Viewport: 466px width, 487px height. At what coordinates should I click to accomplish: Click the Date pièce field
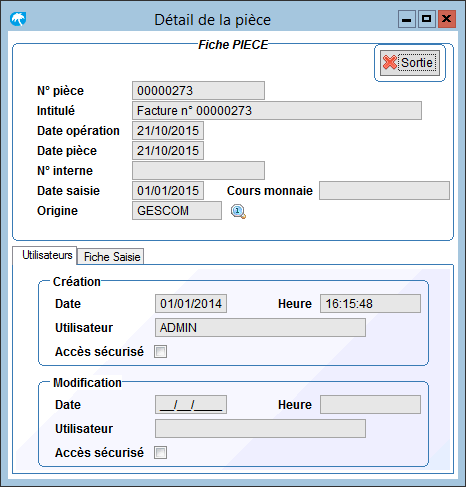pyautogui.click(x=168, y=151)
